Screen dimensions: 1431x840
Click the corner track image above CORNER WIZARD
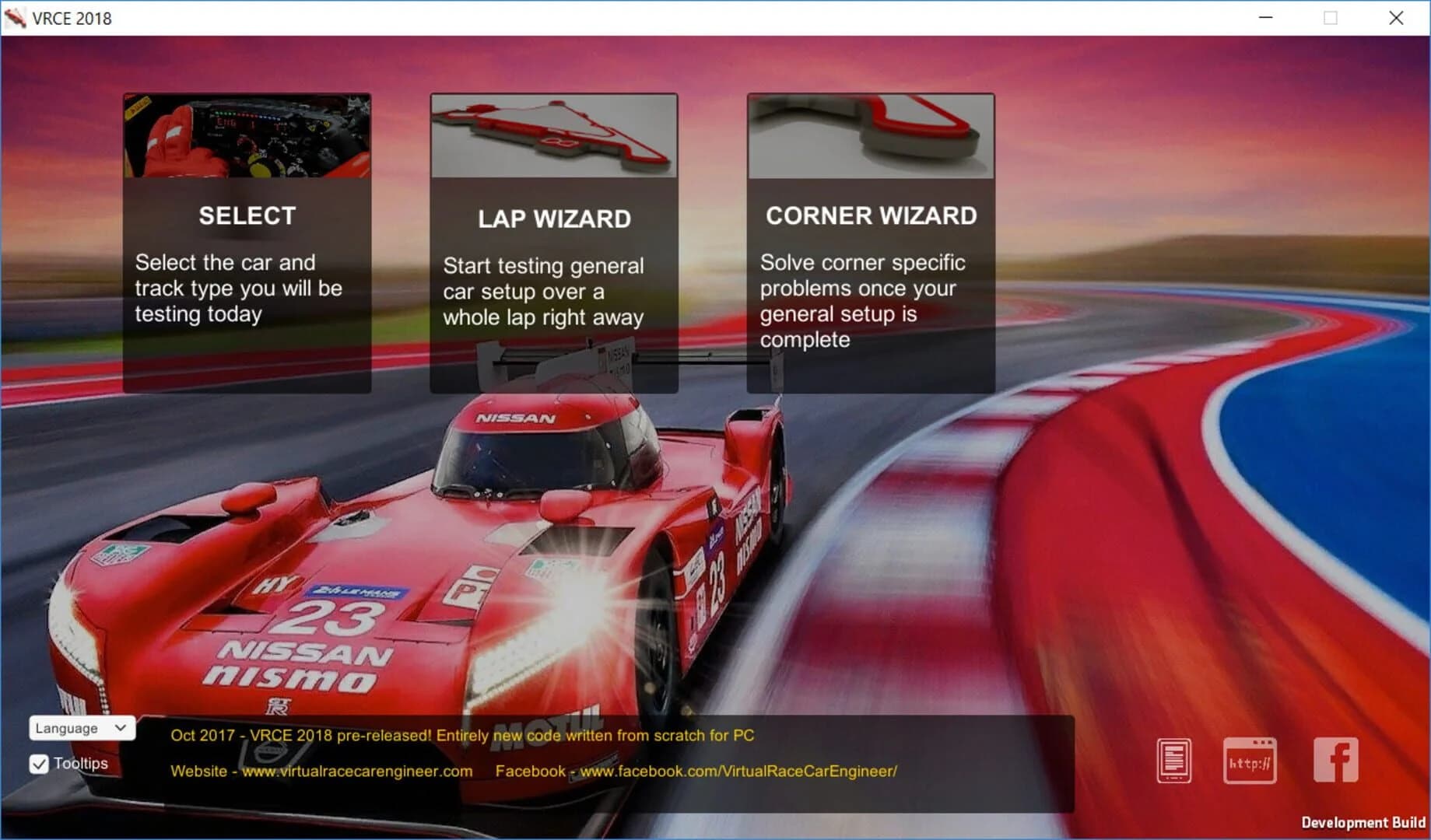[x=870, y=135]
